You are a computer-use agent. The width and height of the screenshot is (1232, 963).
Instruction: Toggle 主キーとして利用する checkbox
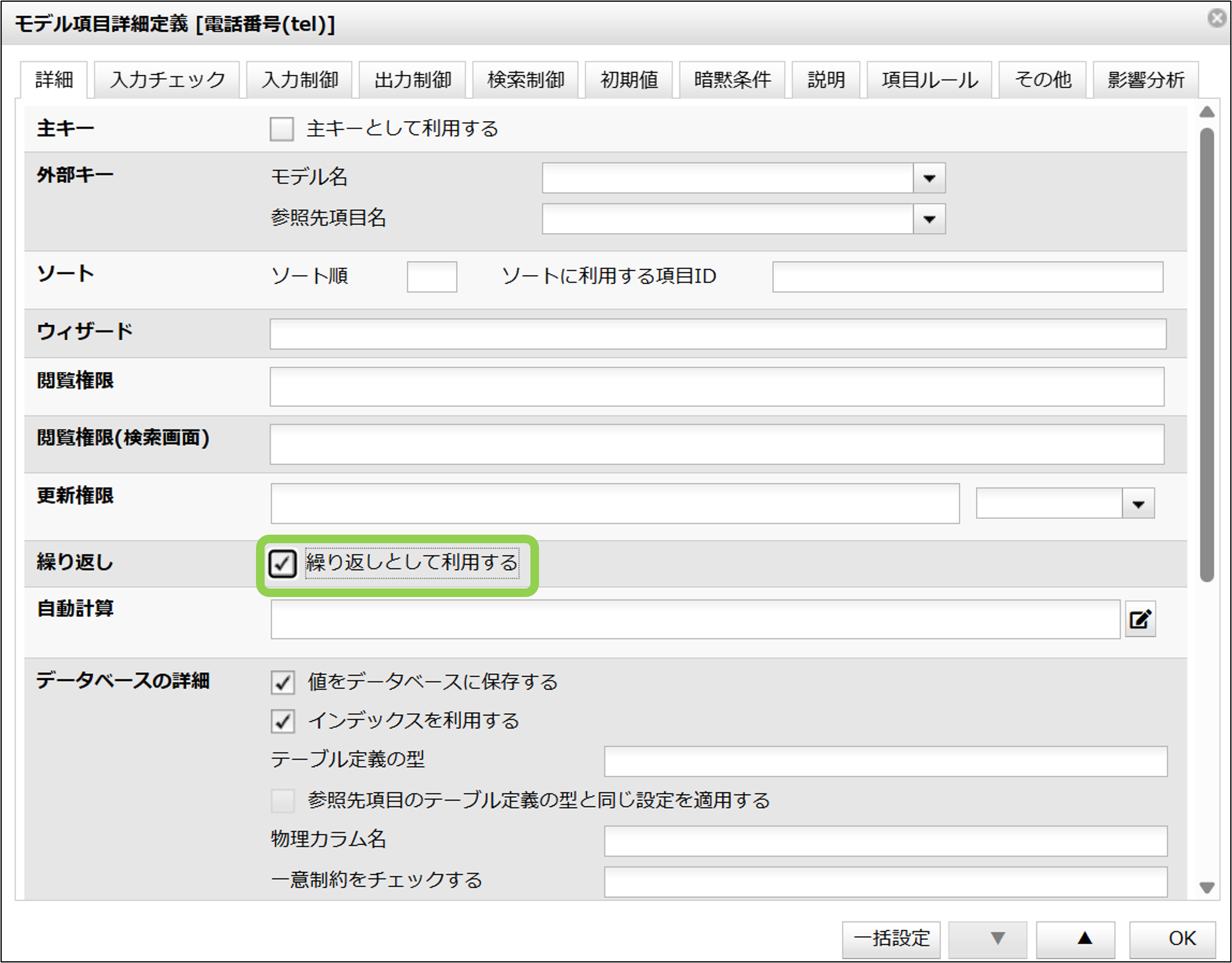282,129
